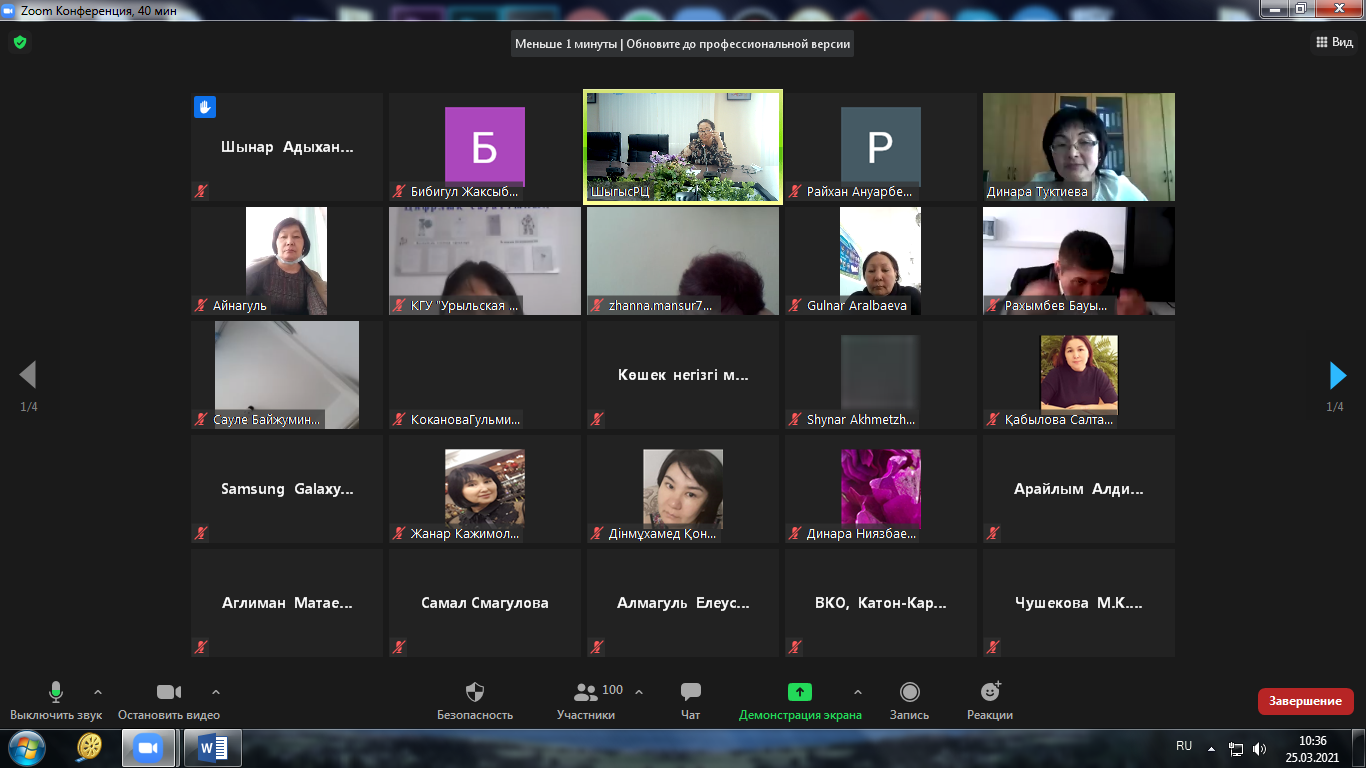Viewport: 1366px width, 768px height.
Task: Open the Security (Безопасность) shield icon
Action: (x=475, y=693)
